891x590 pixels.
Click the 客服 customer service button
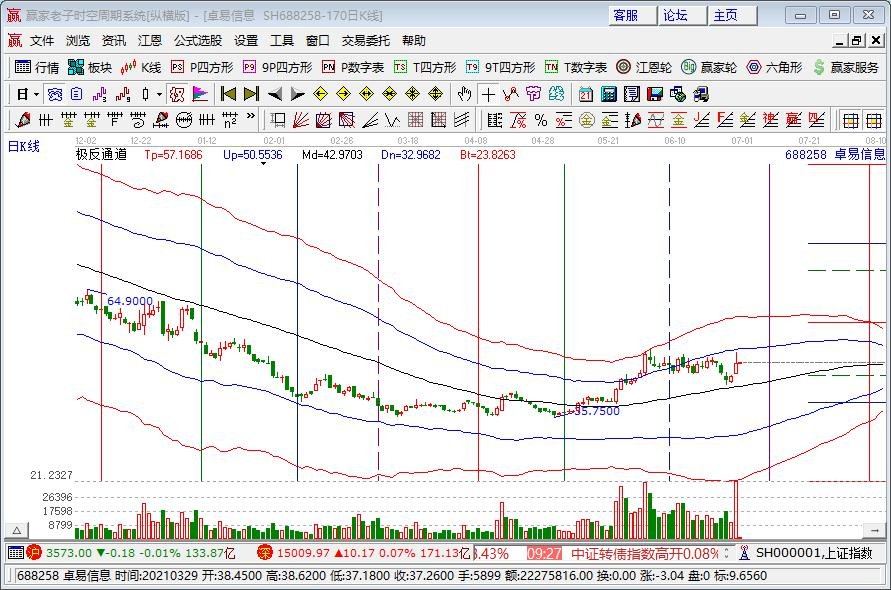point(627,15)
